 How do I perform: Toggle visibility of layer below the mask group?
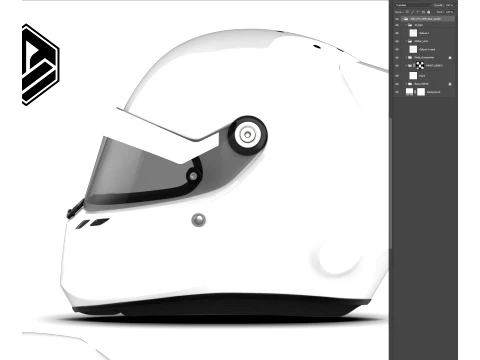coord(397,76)
